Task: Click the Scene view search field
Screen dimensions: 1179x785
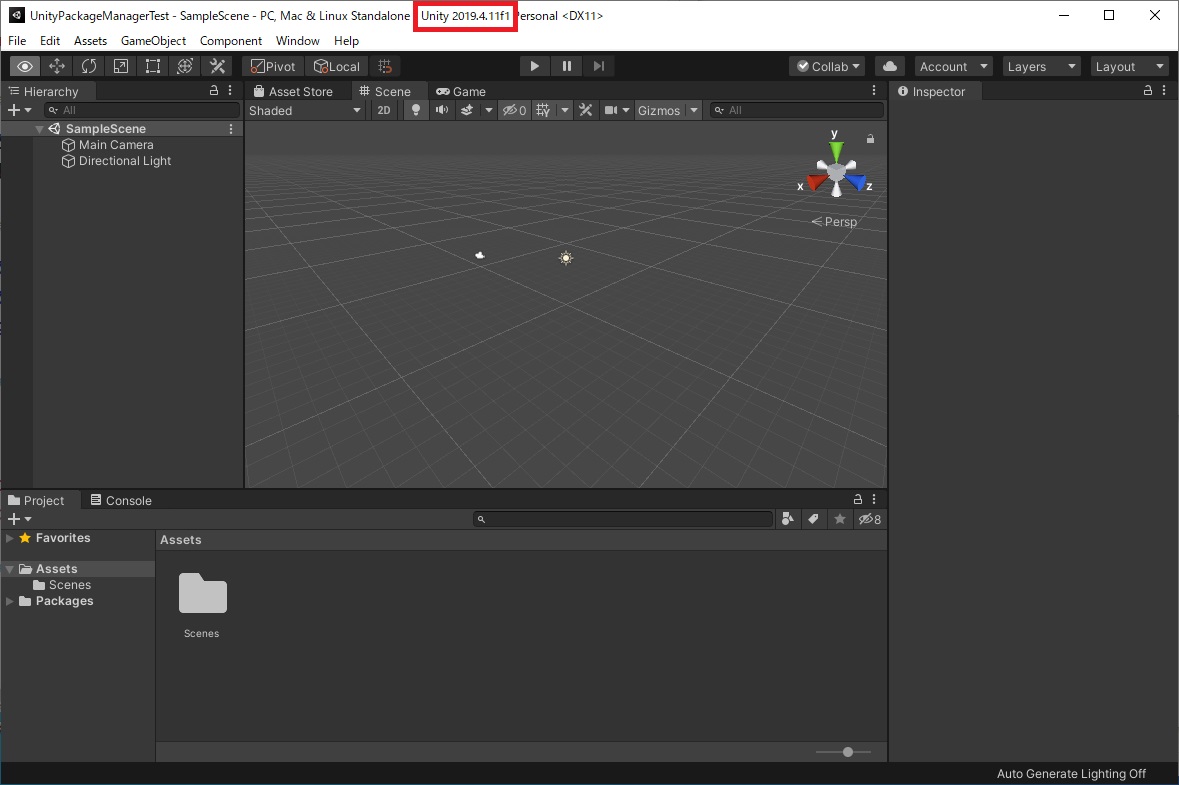Action: pyautogui.click(x=797, y=111)
